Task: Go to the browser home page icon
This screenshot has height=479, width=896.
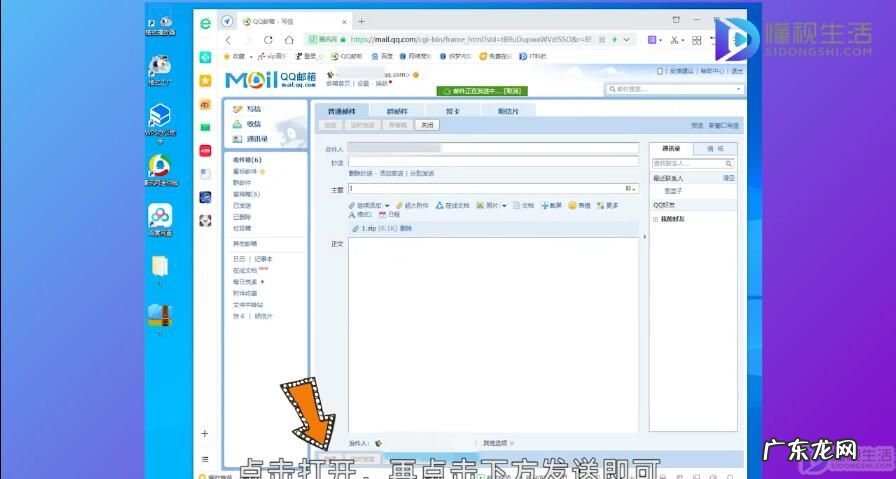Action: 289,40
